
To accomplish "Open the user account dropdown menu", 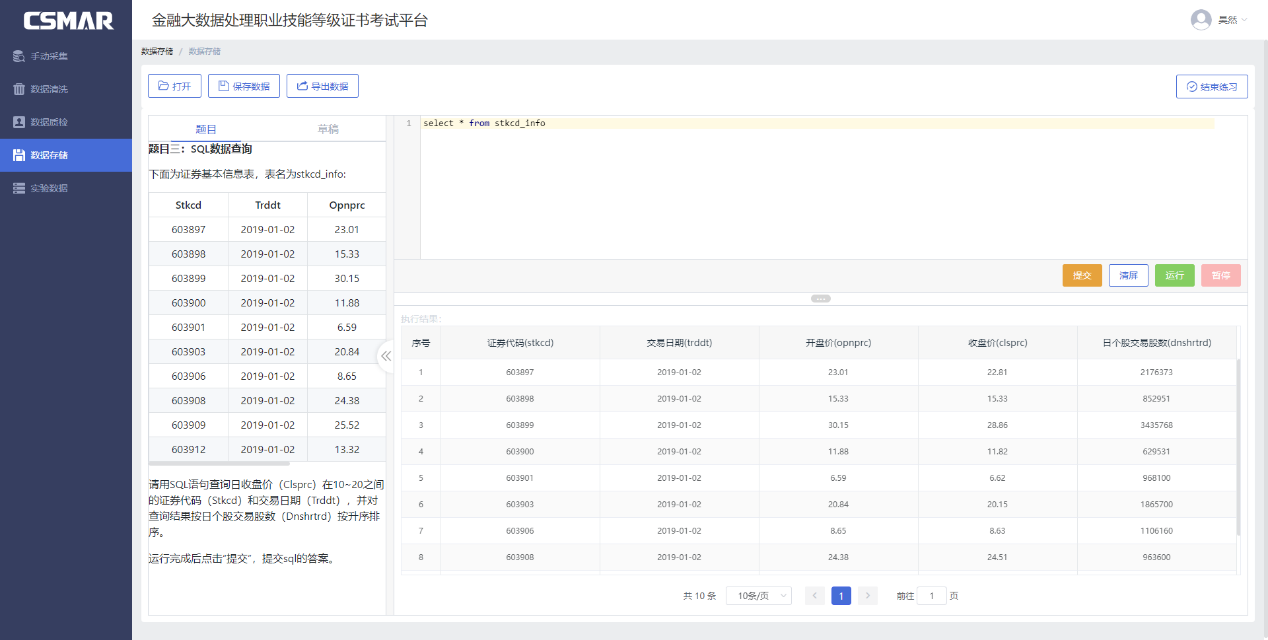I will [1219, 20].
